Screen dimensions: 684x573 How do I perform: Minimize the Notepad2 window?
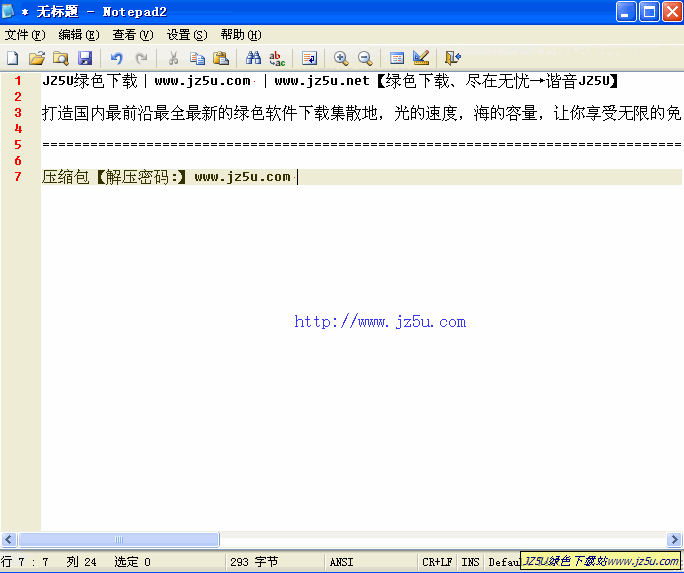pos(626,12)
